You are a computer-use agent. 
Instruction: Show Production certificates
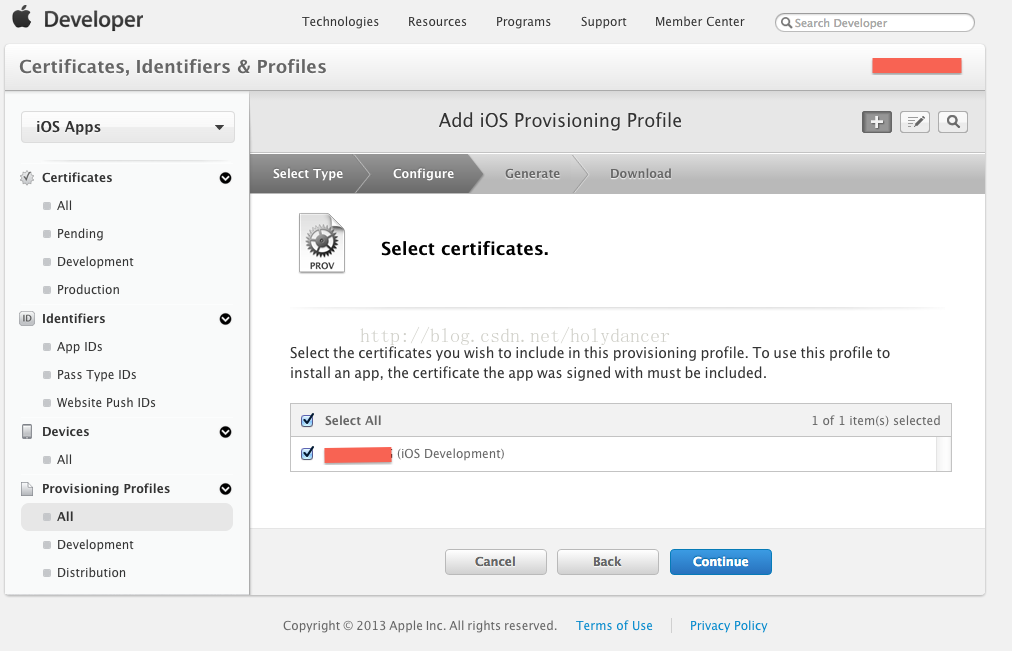click(x=88, y=290)
